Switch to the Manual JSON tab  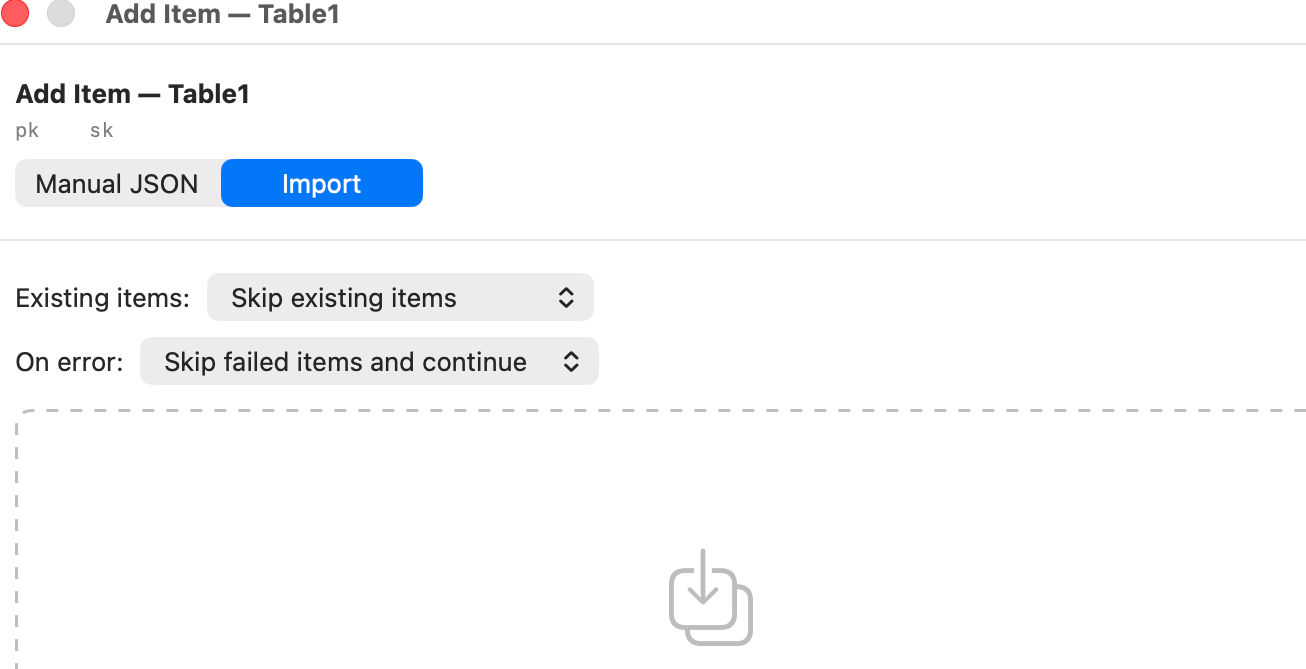(118, 184)
